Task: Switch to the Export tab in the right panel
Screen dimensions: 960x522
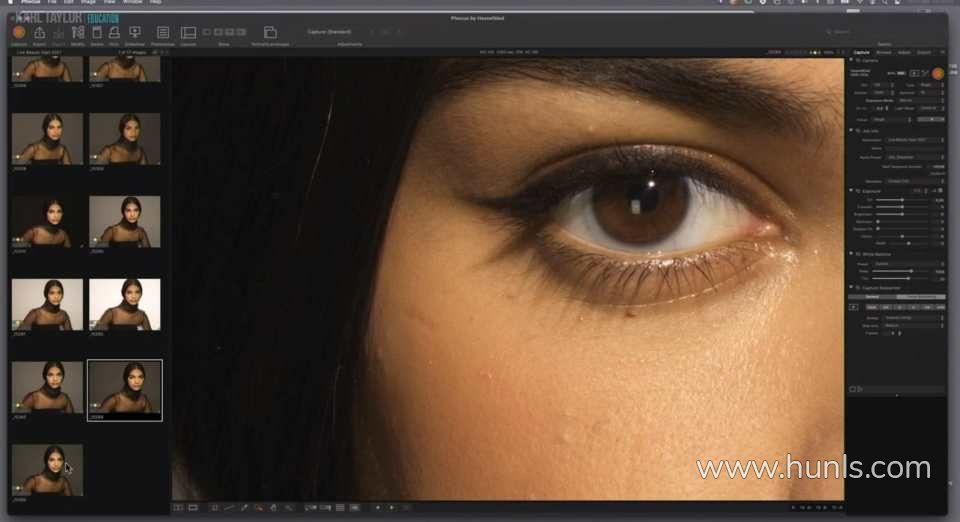Action: click(x=923, y=53)
